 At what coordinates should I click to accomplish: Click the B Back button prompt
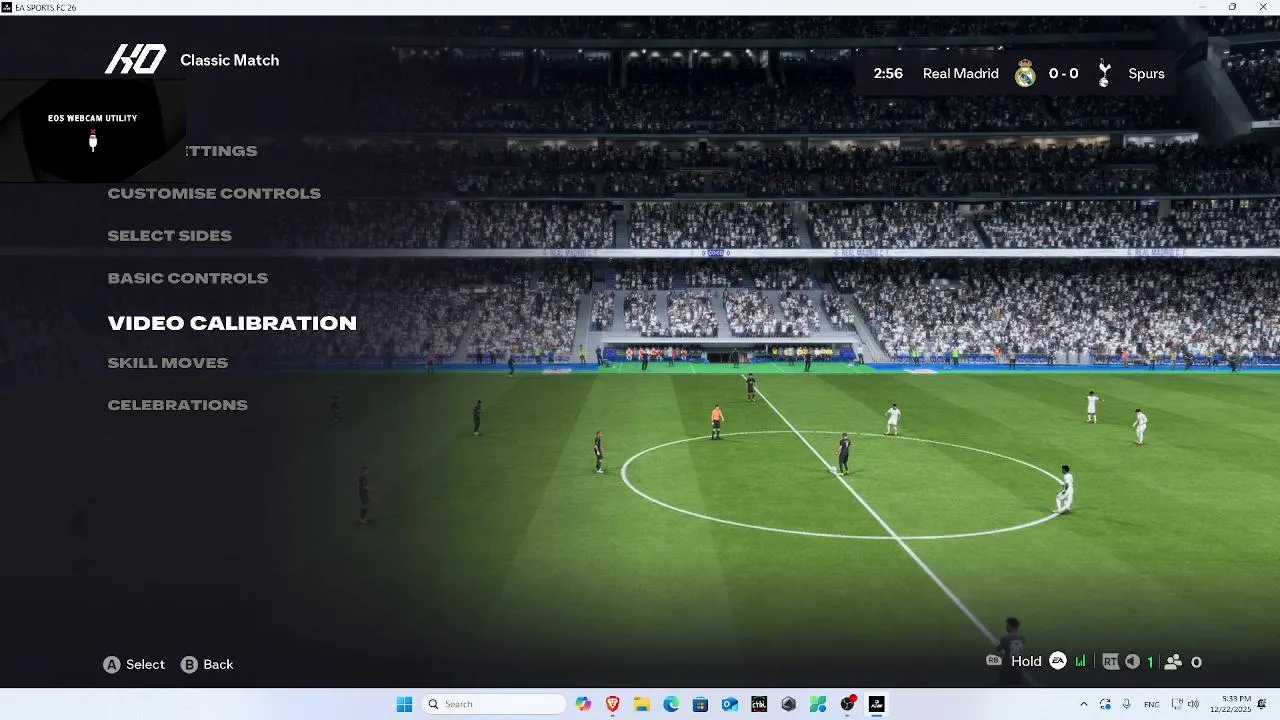coord(207,664)
